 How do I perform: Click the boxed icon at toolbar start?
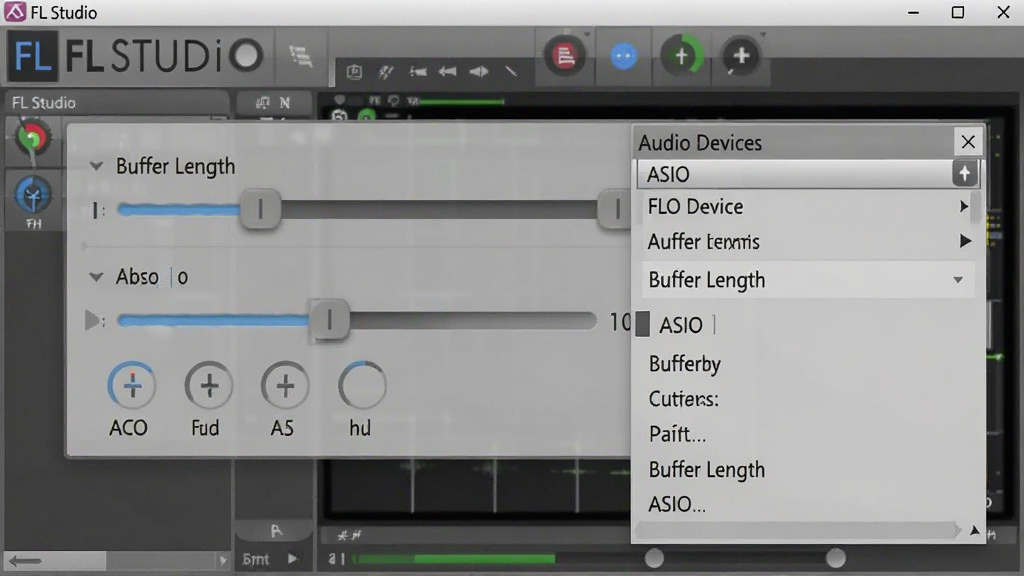click(354, 72)
